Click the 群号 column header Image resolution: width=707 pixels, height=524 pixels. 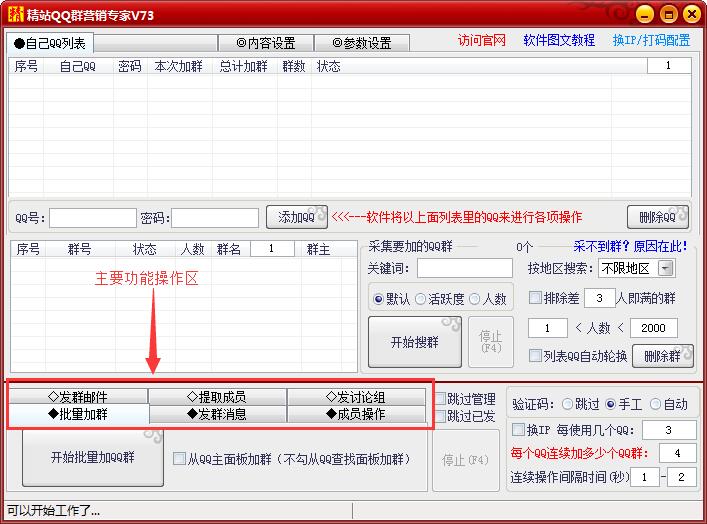(x=80, y=249)
